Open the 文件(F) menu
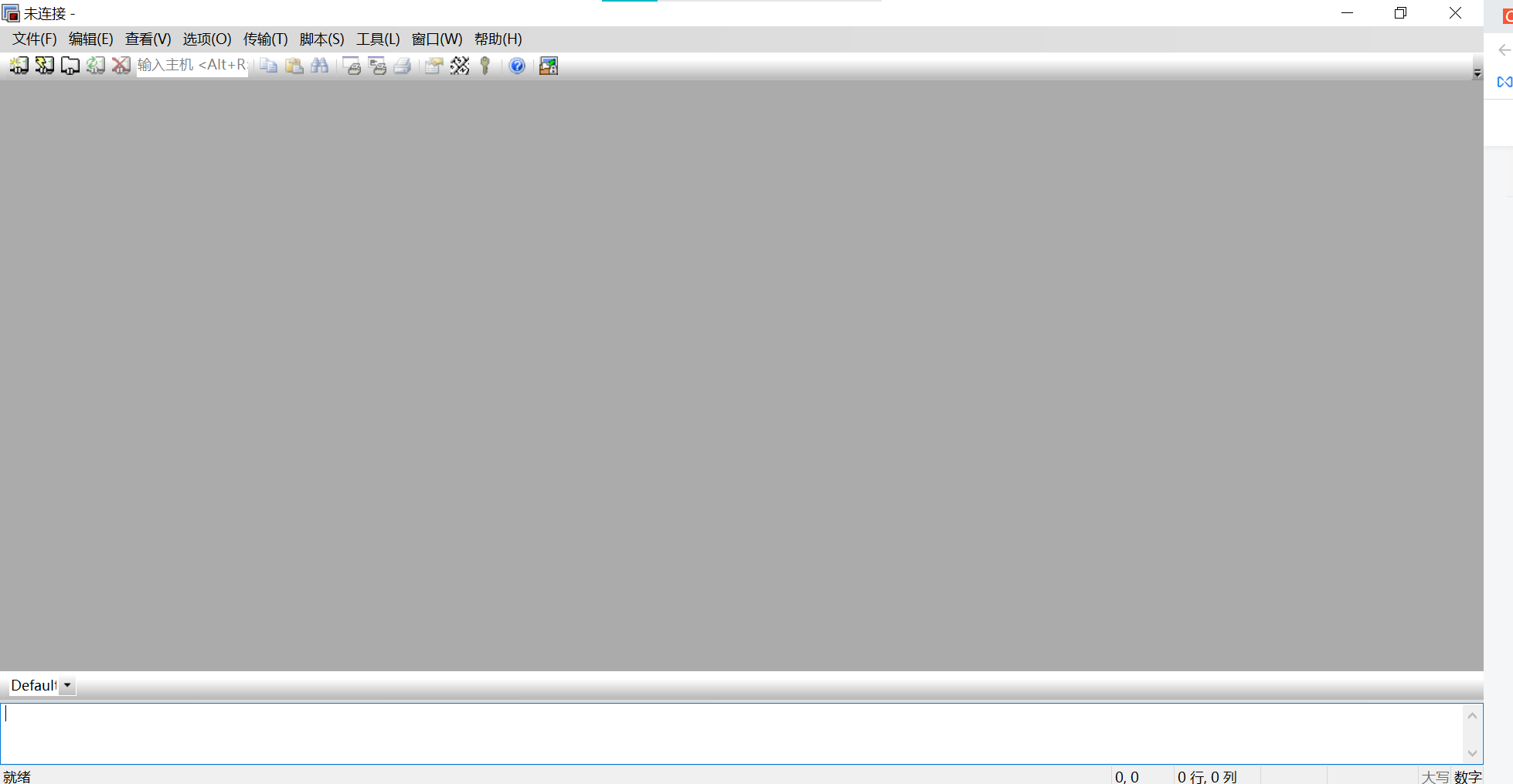 (x=35, y=39)
